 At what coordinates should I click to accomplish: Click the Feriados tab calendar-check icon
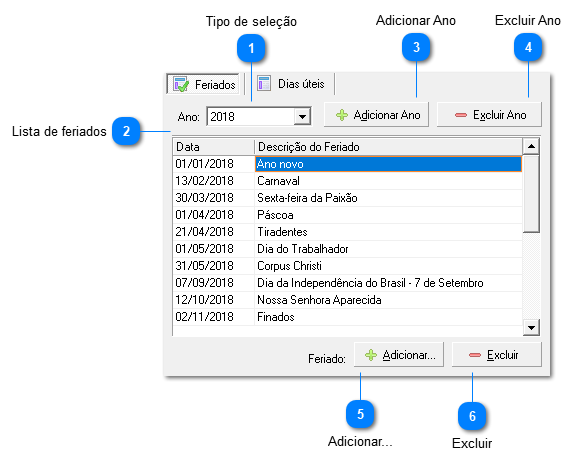point(181,84)
